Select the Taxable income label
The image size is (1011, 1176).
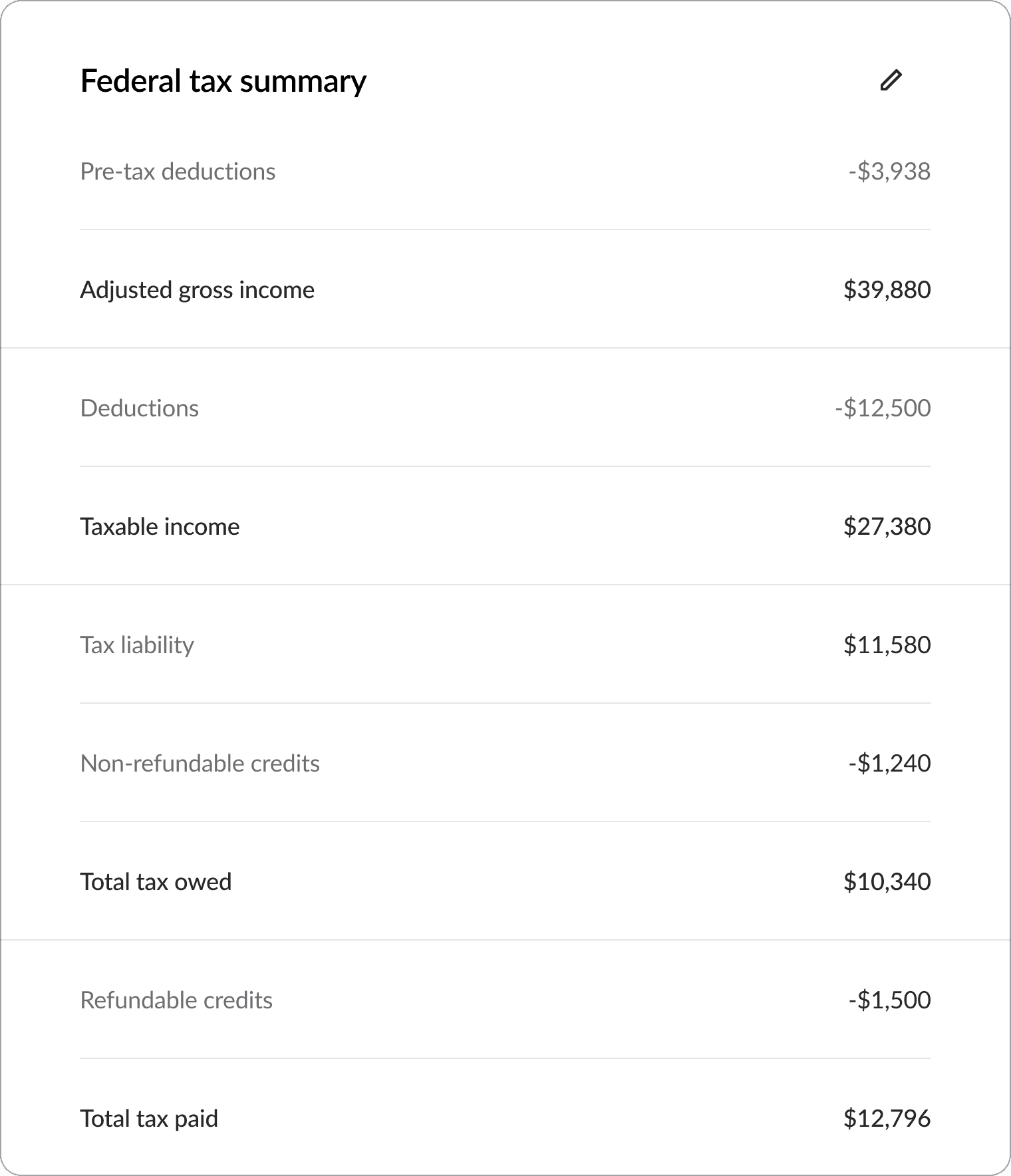(x=160, y=526)
